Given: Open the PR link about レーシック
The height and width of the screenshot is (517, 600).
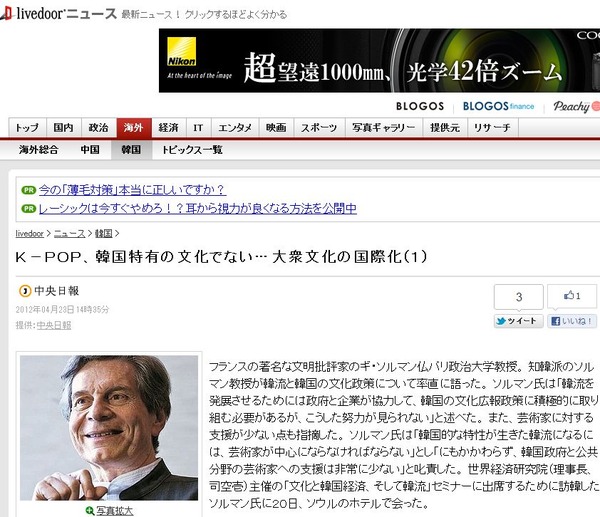Looking at the screenshot, I should point(198,209).
